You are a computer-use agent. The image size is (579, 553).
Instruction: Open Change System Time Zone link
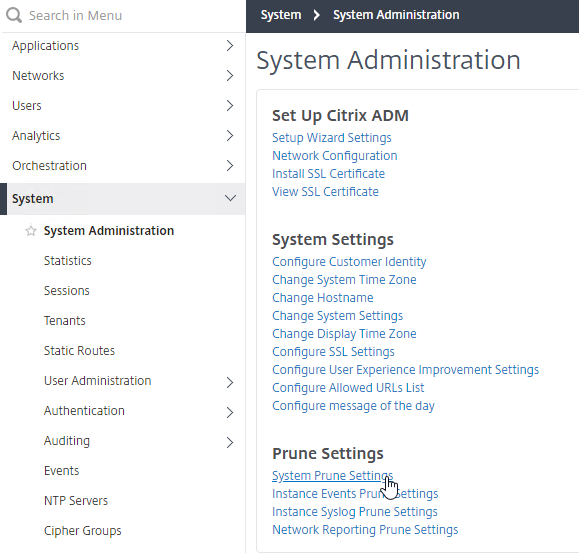(x=344, y=280)
